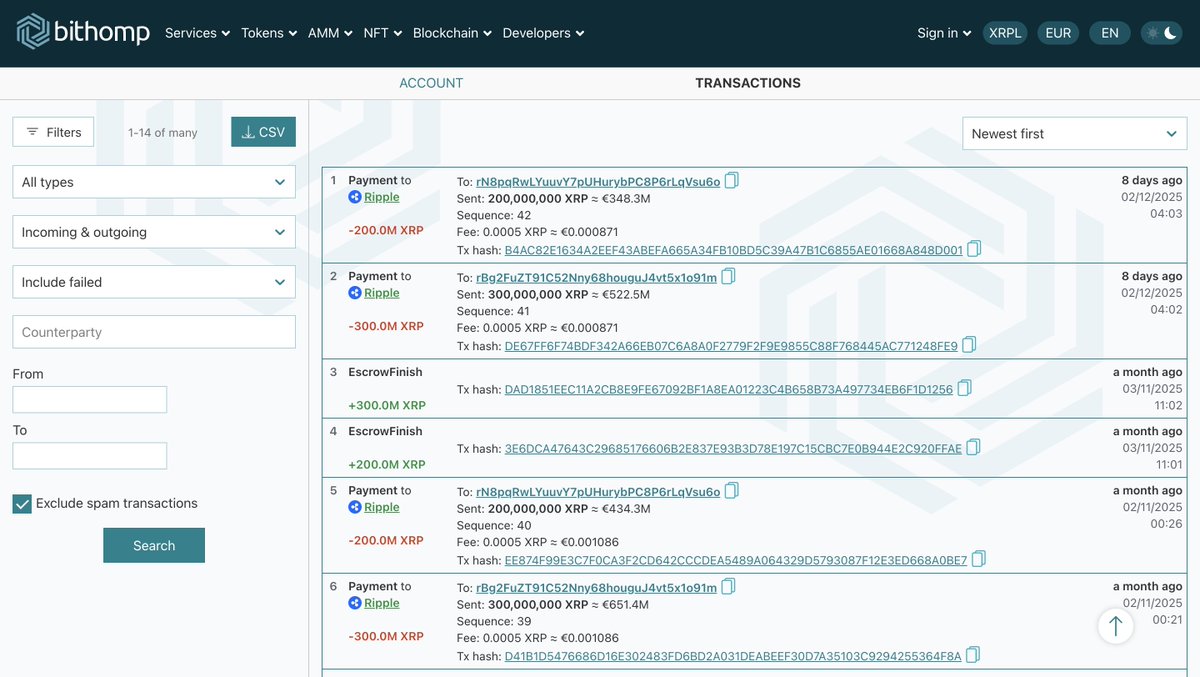
Task: Open tx hash 3E6DCA47643C link
Action: 733,449
